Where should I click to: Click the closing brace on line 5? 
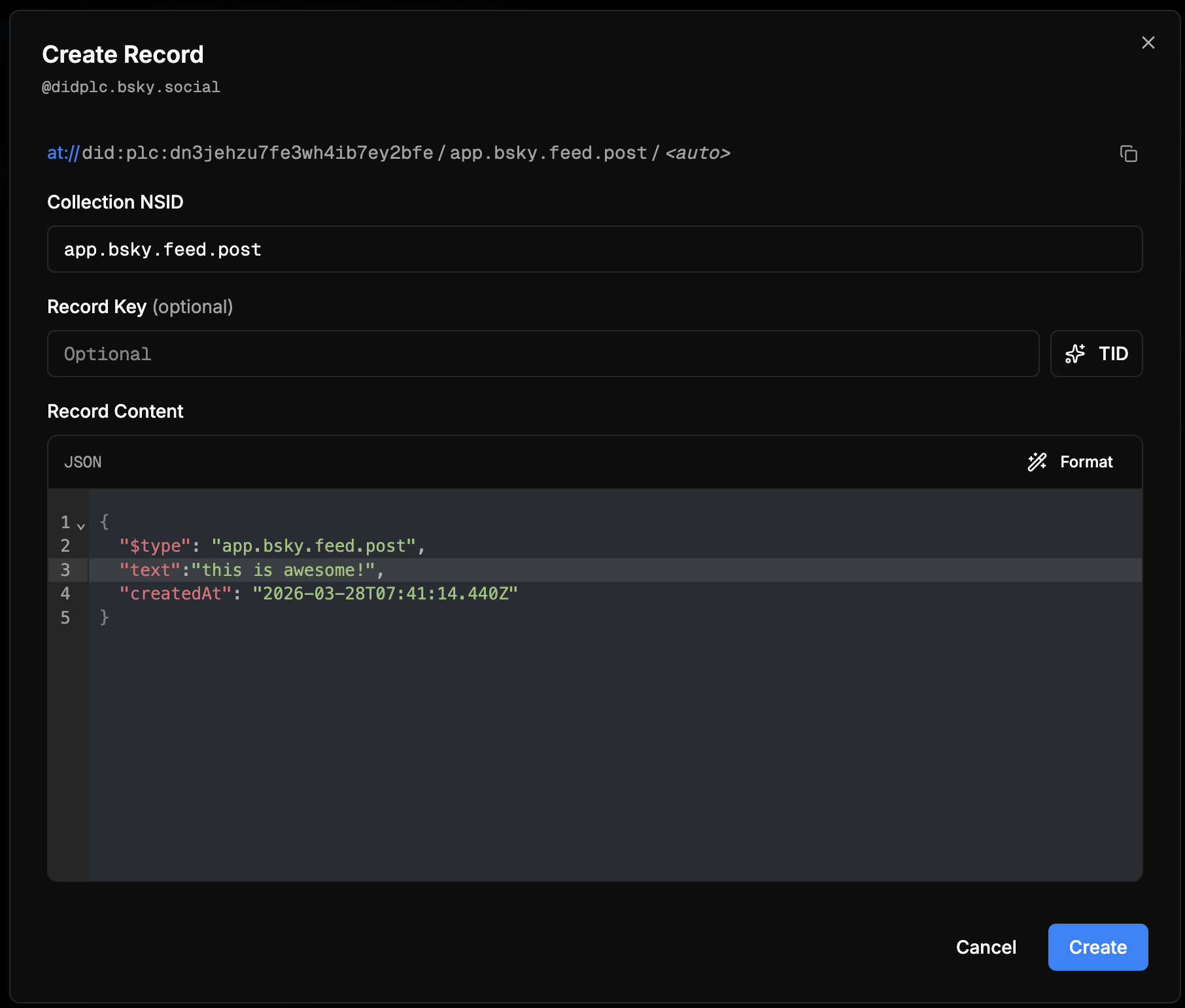tap(104, 618)
